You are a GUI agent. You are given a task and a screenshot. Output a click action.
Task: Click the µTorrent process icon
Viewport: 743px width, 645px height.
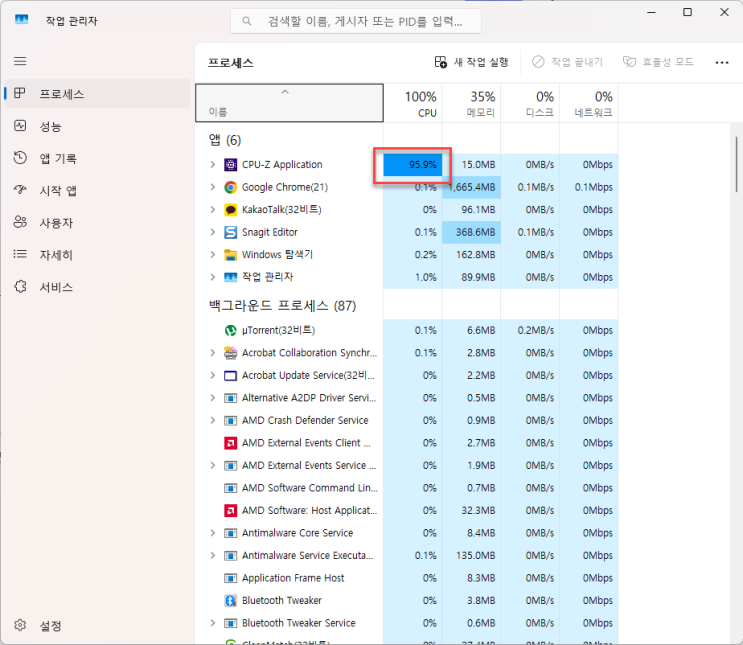click(x=230, y=330)
